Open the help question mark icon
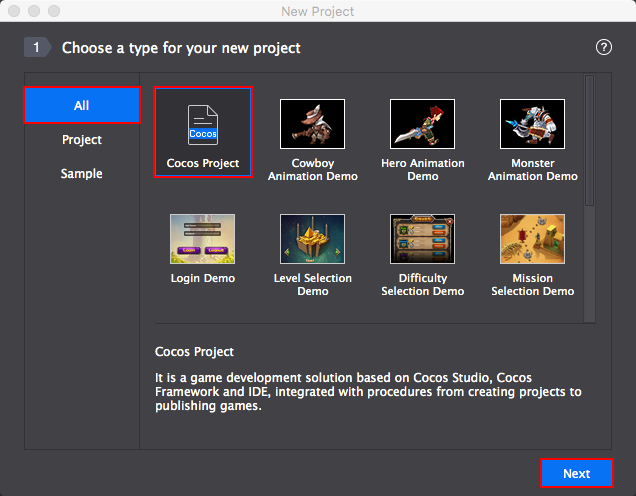The height and width of the screenshot is (496, 636). tap(604, 47)
